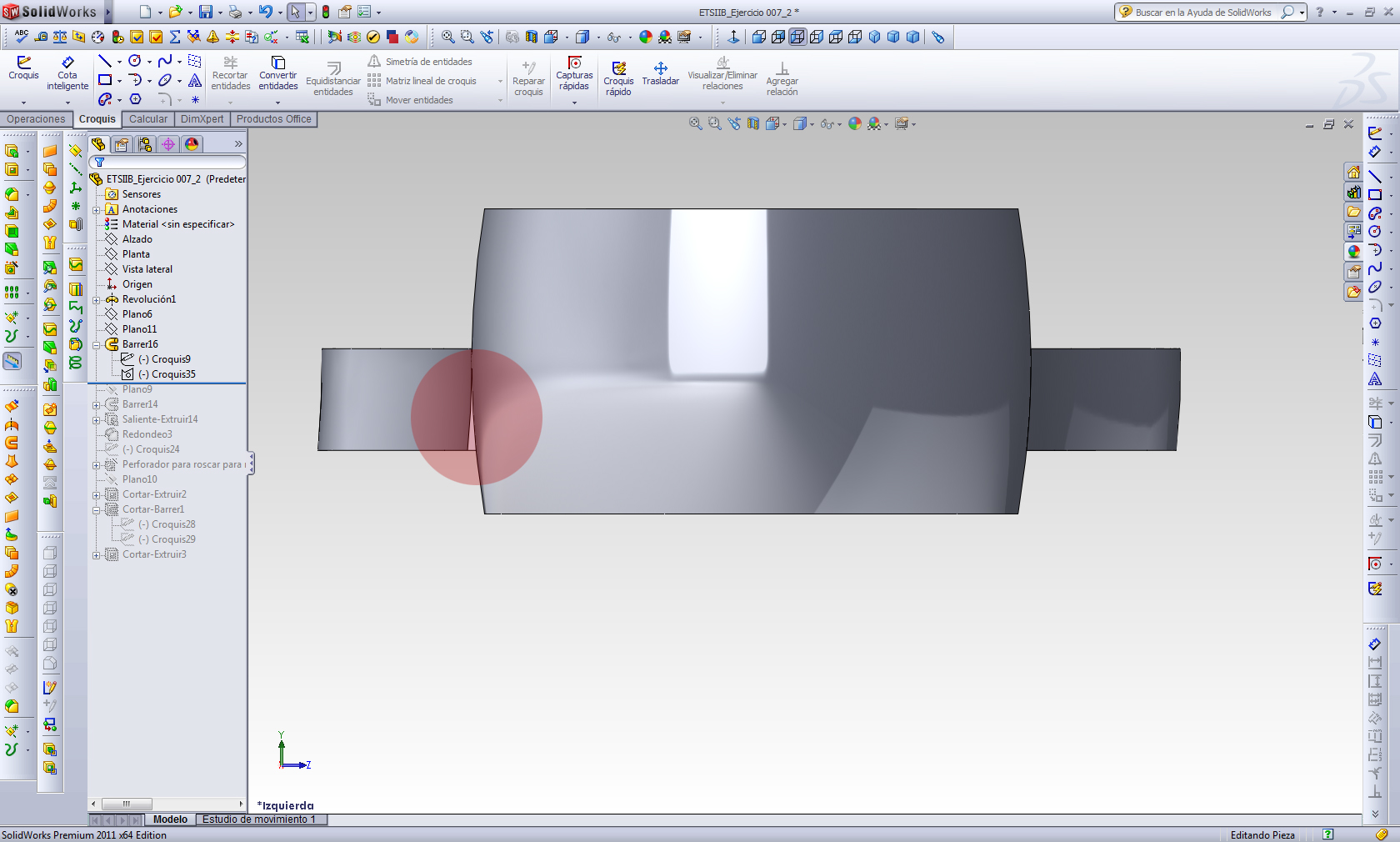Select the Polygon sketch tool in ribbon
The width and height of the screenshot is (1400, 842).
pos(135,99)
